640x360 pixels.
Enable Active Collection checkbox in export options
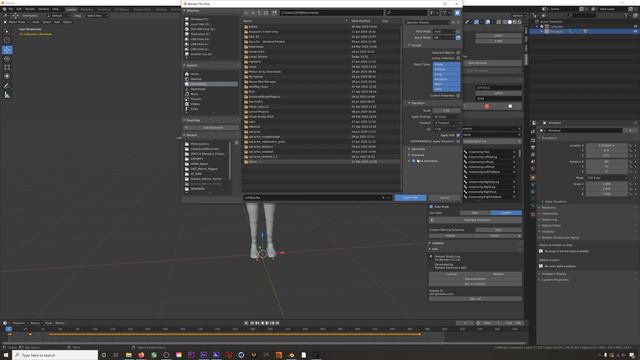(458, 58)
